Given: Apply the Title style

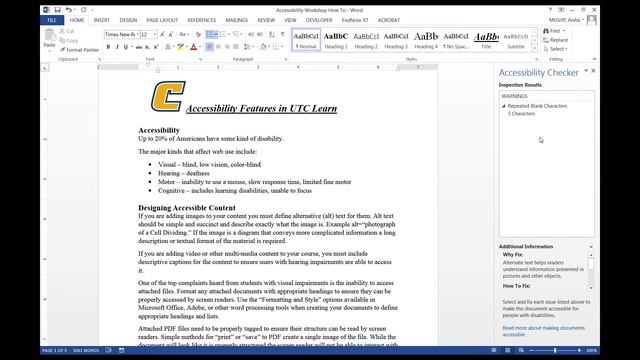Looking at the screenshot, I should pos(486,40).
